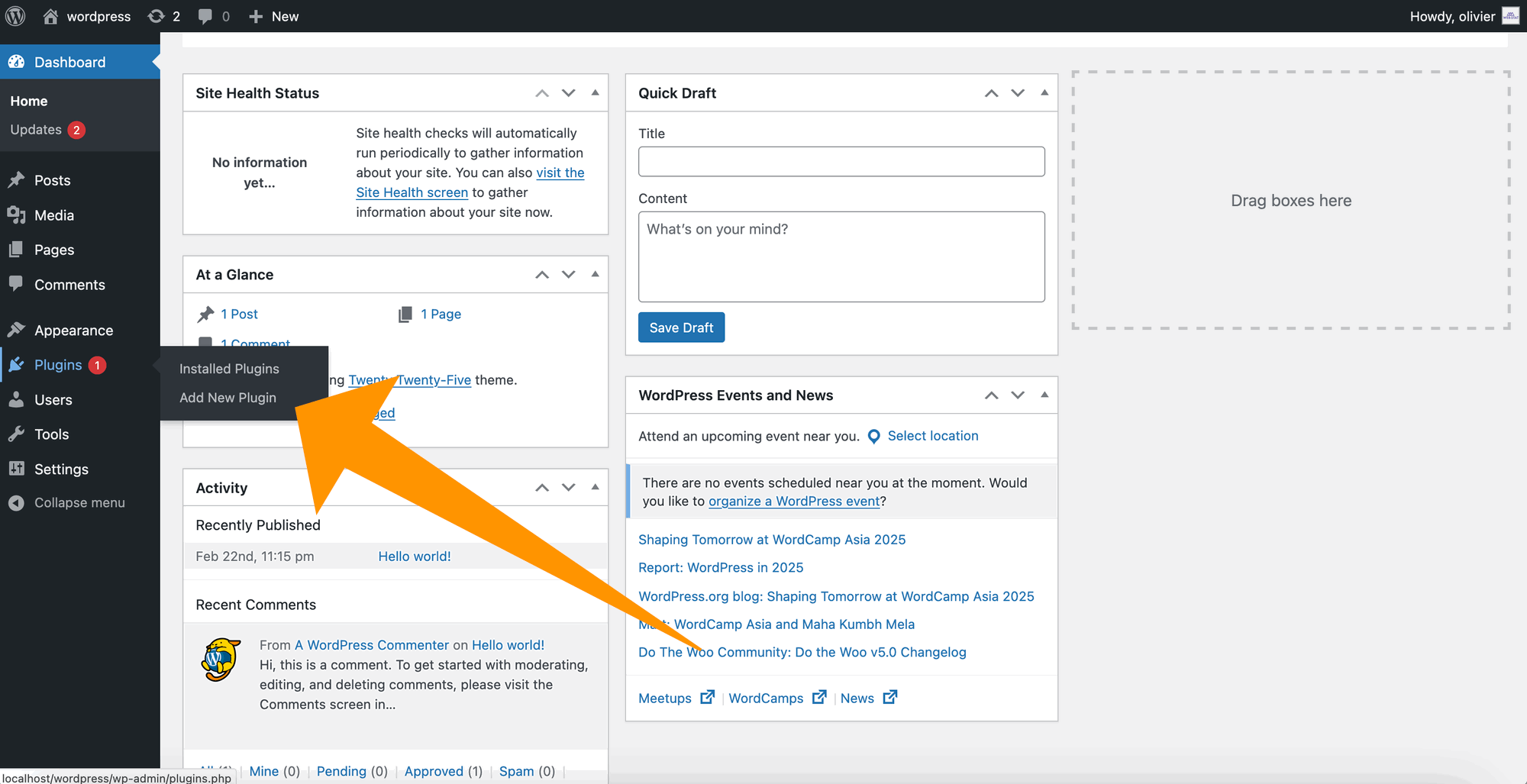The width and height of the screenshot is (1527, 784).
Task: Open comments bubble in admin bar
Action: [205, 16]
